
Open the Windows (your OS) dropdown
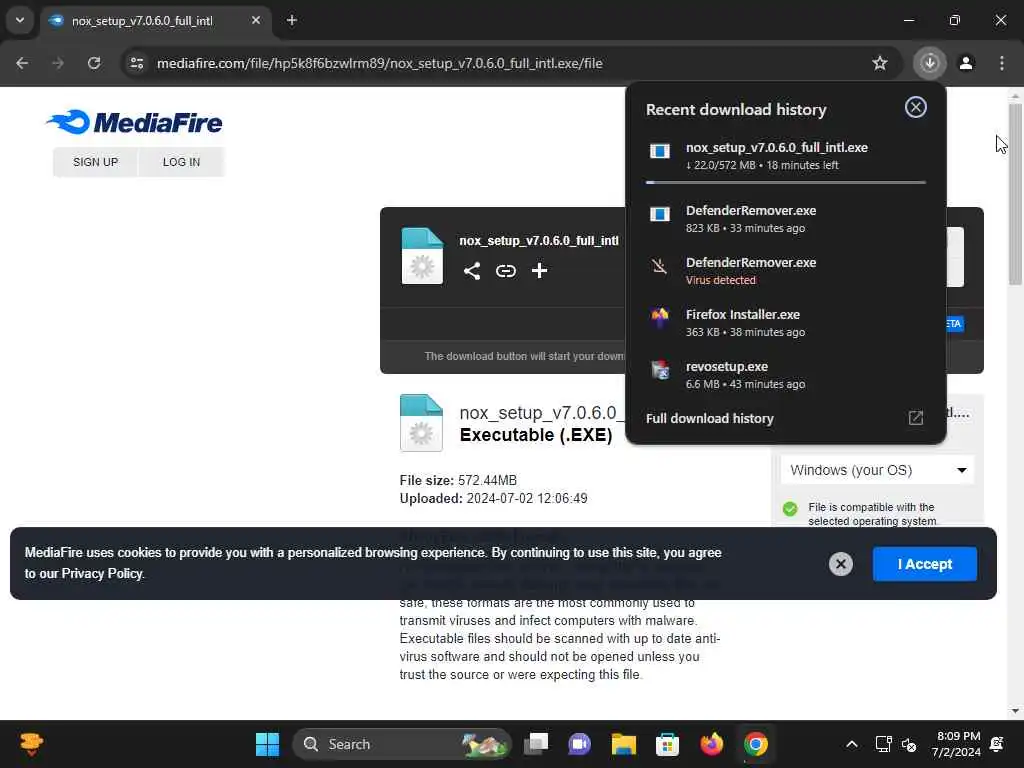click(x=877, y=470)
